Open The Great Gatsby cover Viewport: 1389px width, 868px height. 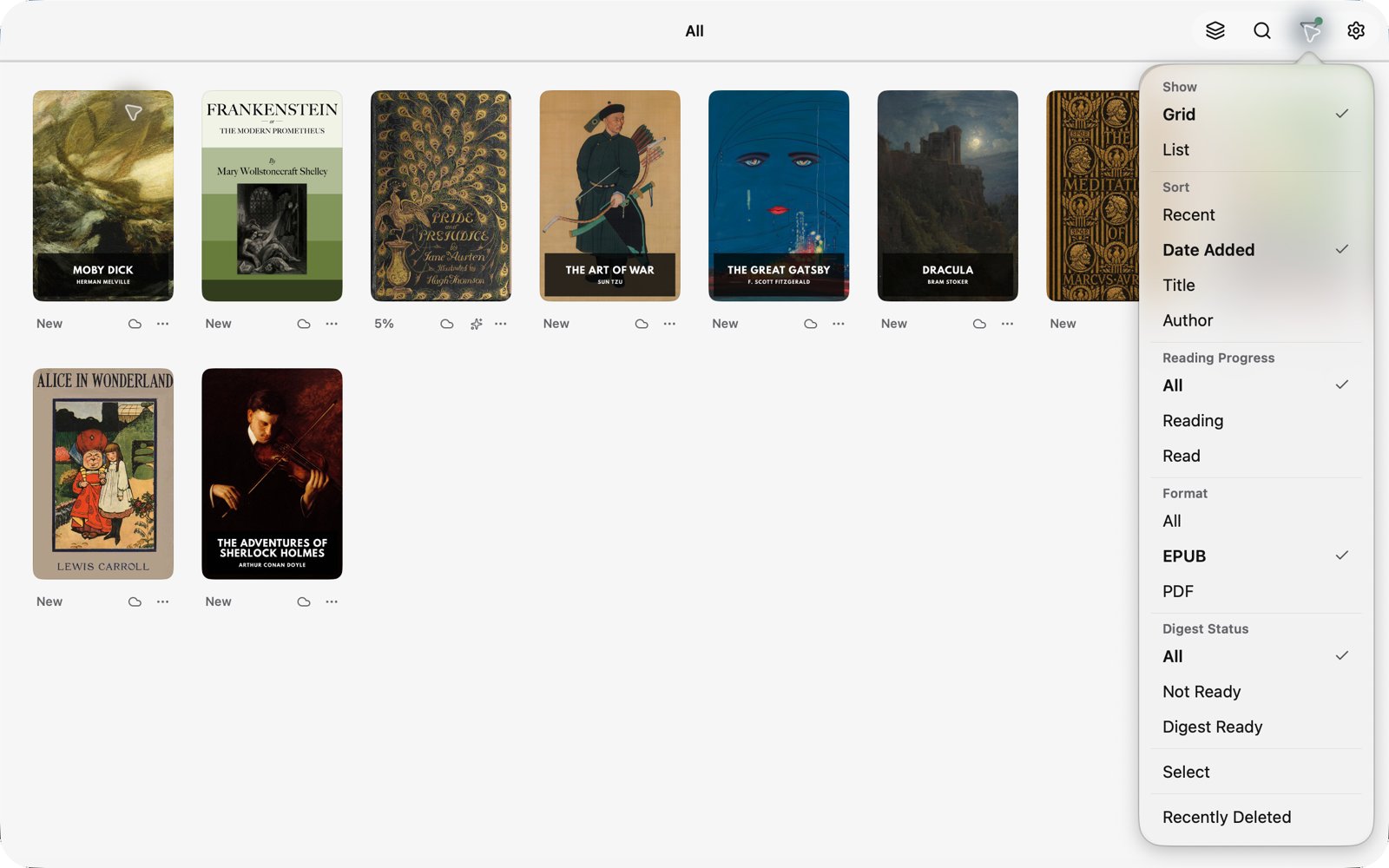click(x=779, y=196)
